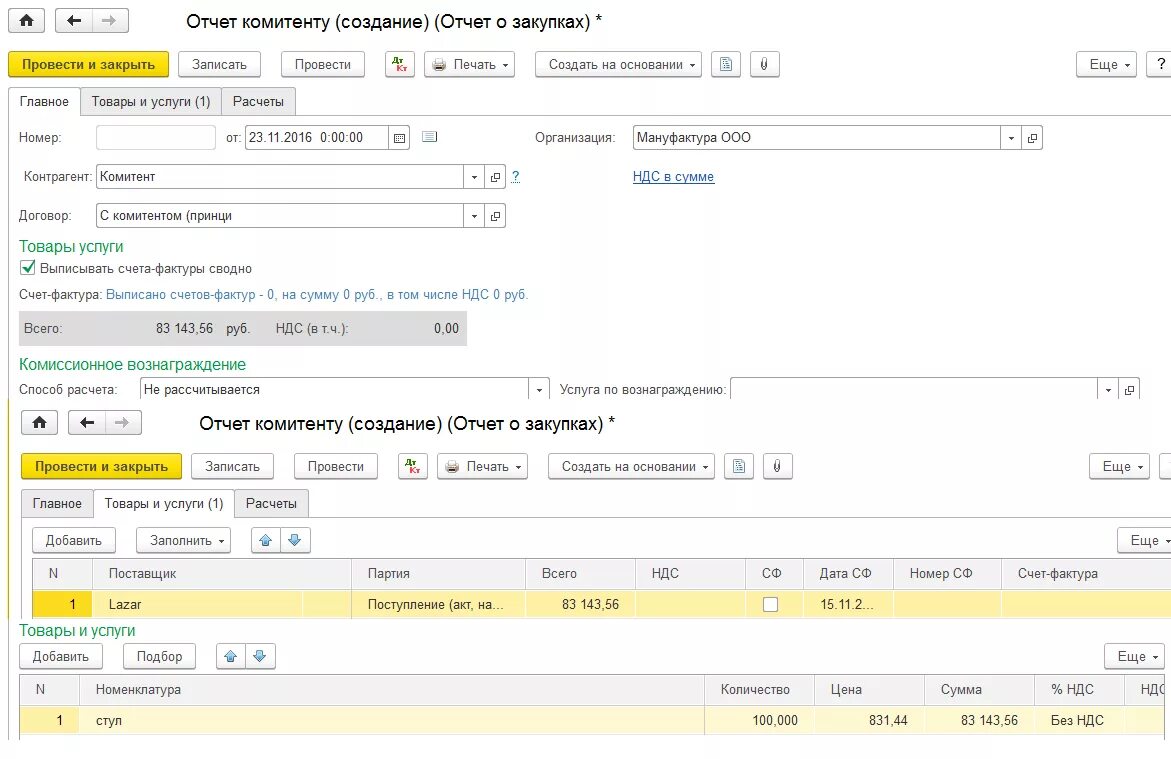Open the Расчеты tab in upper window
The height and width of the screenshot is (759, 1171).
click(258, 101)
